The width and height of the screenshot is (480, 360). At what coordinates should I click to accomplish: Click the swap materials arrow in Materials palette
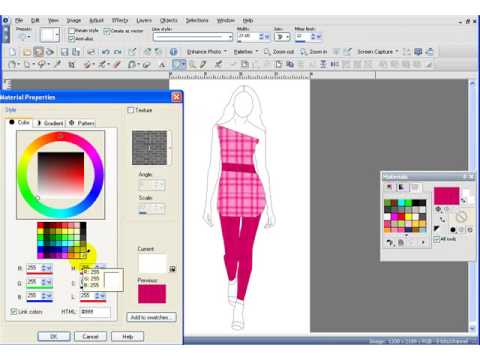(x=463, y=201)
